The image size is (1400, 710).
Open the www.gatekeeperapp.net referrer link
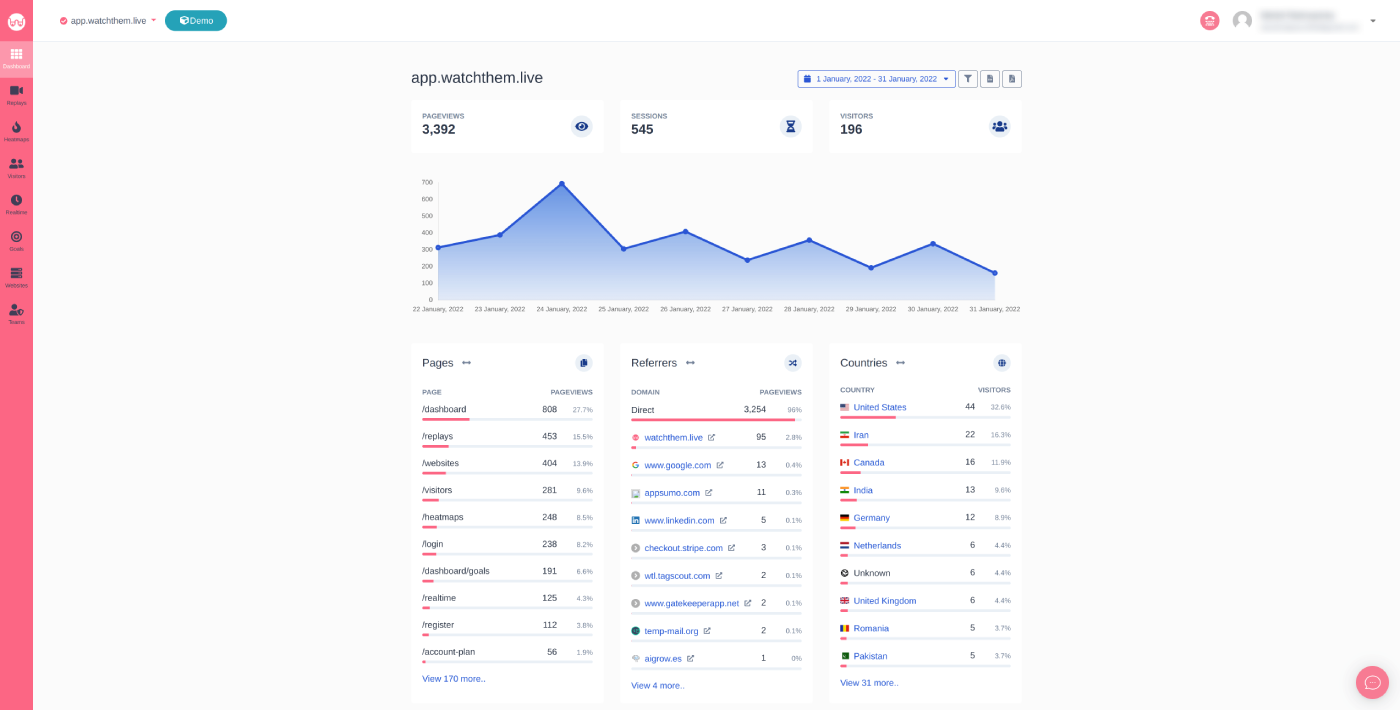point(691,604)
